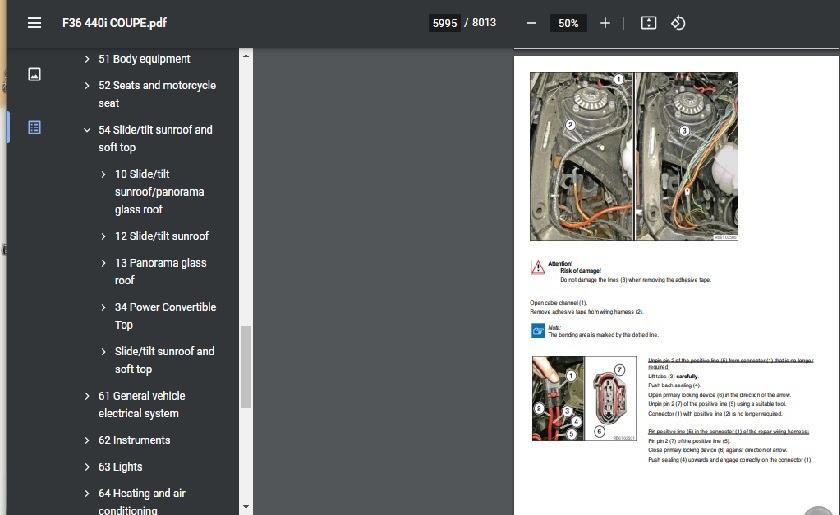Image resolution: width=840 pixels, height=515 pixels.
Task: Toggle the sidebar with hamburger menu icon
Action: pos(34,23)
